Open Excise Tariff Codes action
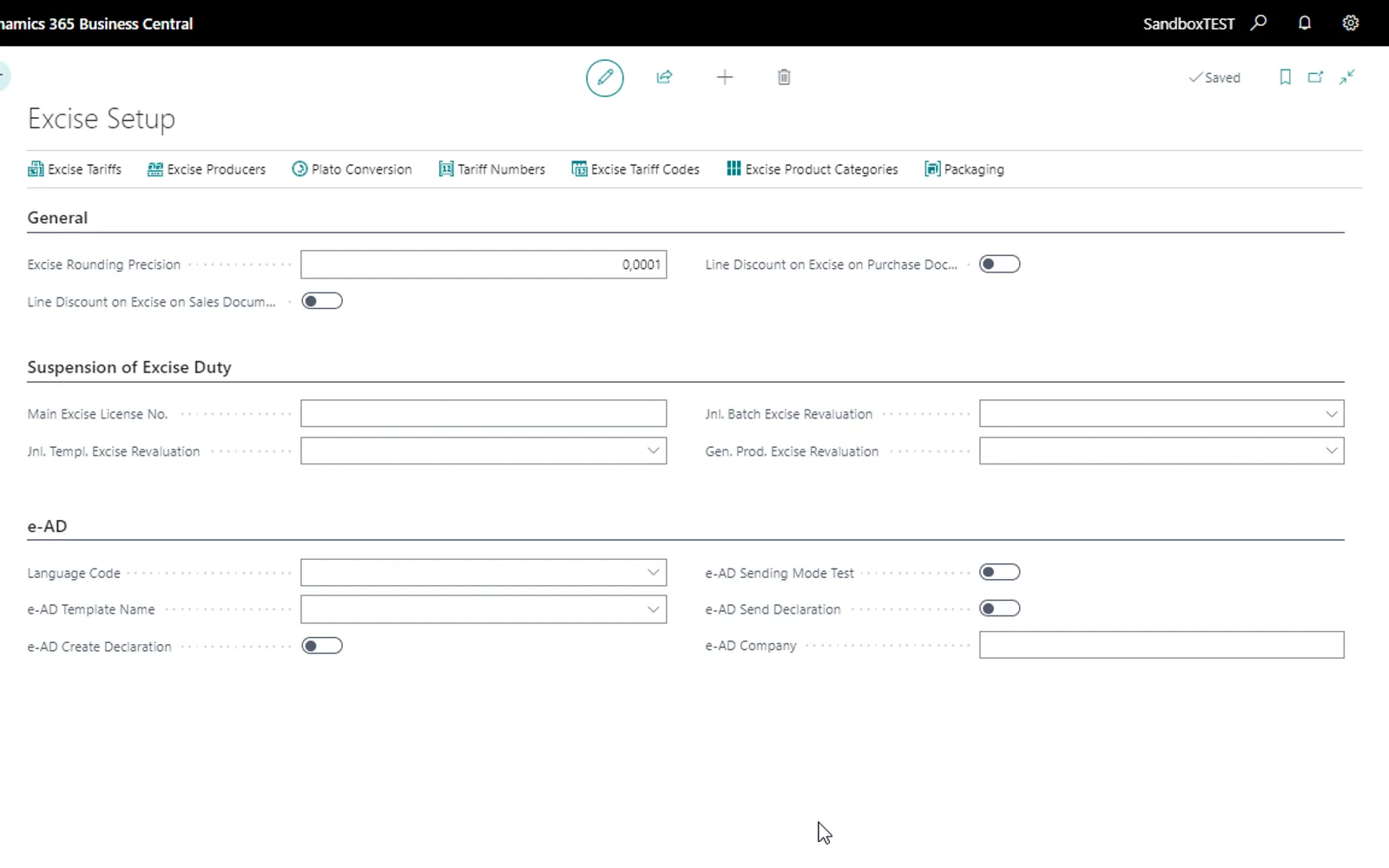This screenshot has height=868, width=1389. [635, 169]
